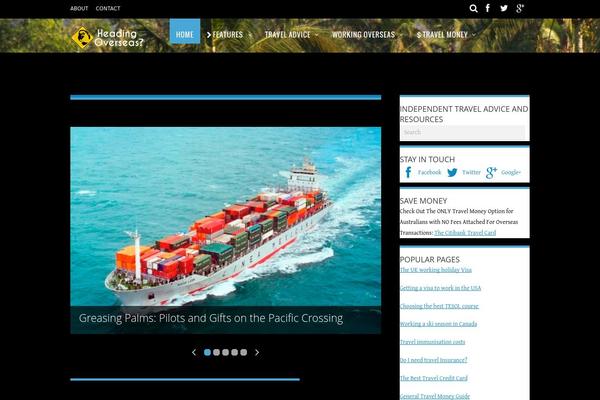600x400 pixels.
Task: Click sidebar Twitter bird icon
Action: (452, 172)
